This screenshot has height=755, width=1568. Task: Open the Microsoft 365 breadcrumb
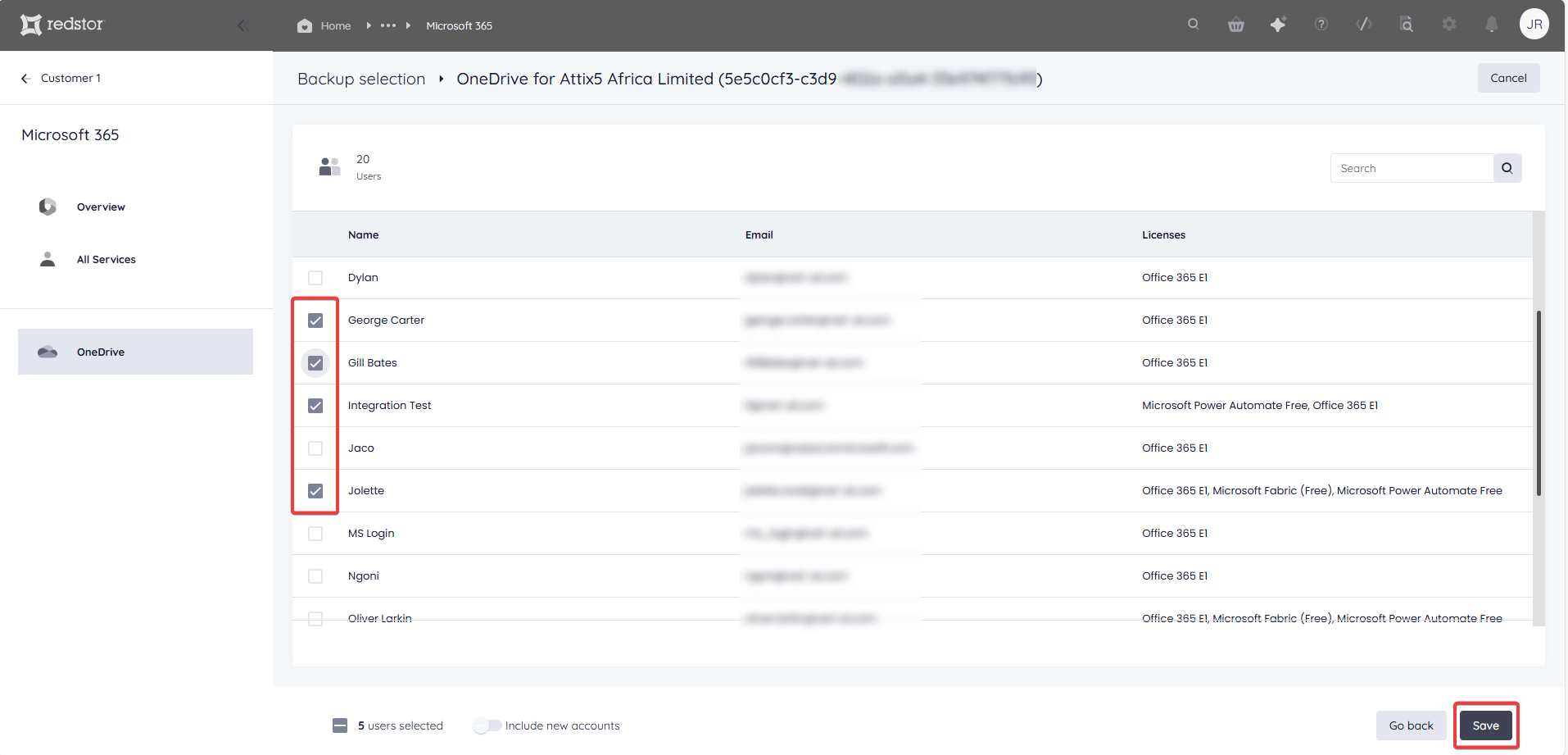tap(459, 25)
